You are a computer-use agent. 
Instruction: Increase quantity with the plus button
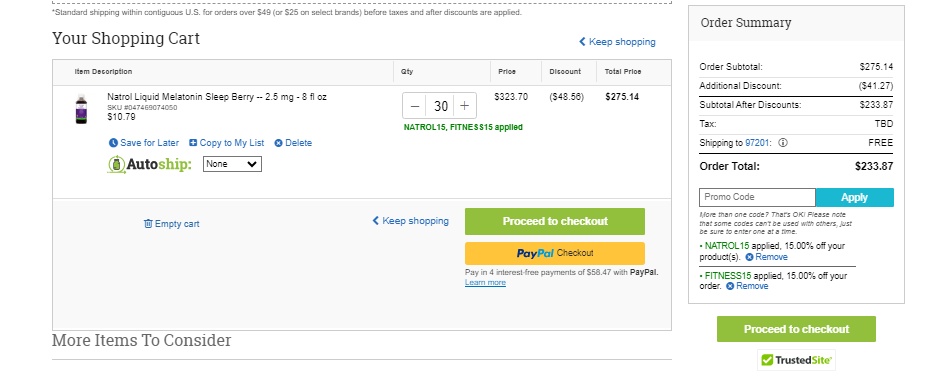[x=465, y=106]
